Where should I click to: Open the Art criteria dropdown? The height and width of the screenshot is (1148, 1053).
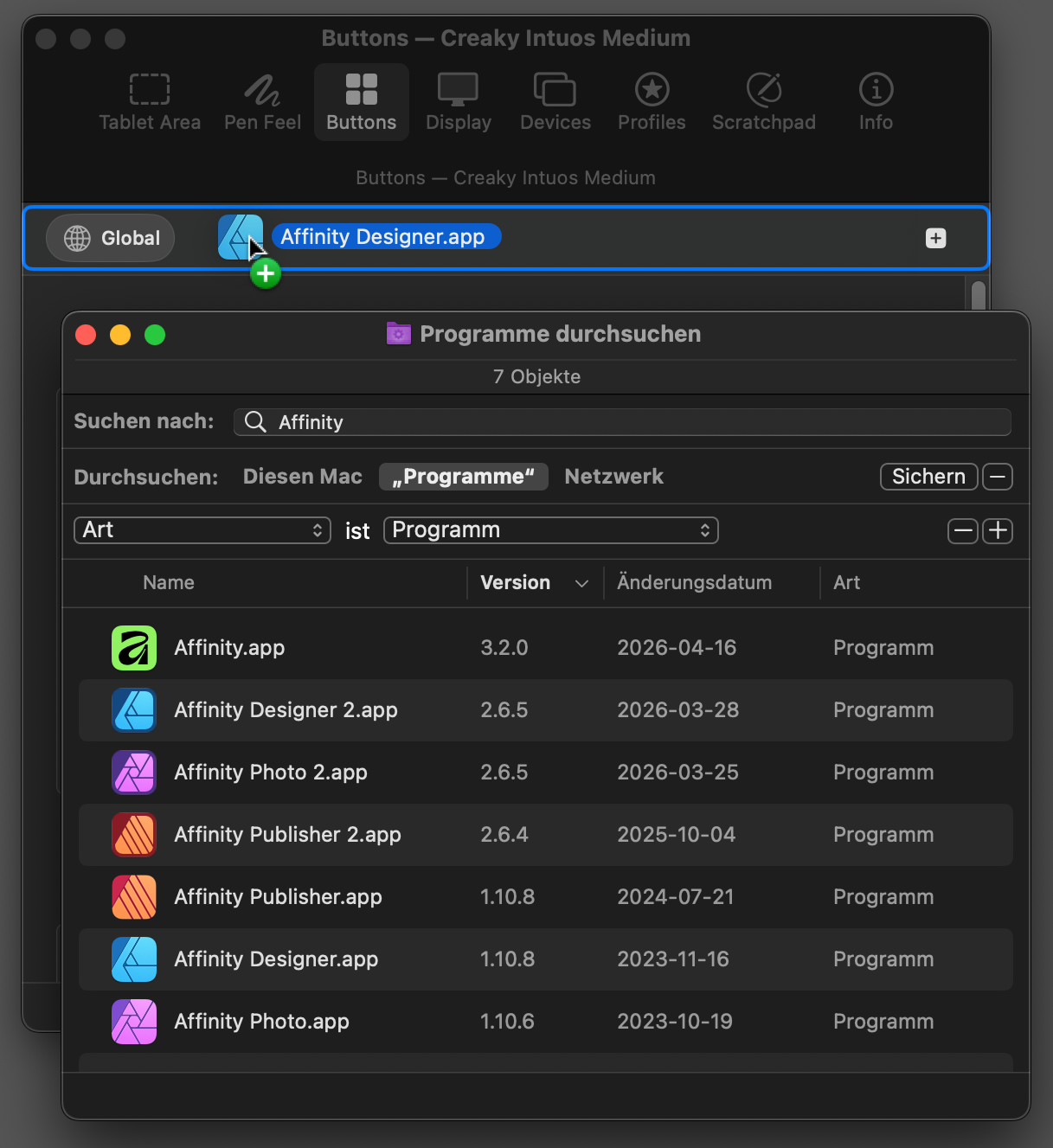pyautogui.click(x=202, y=530)
